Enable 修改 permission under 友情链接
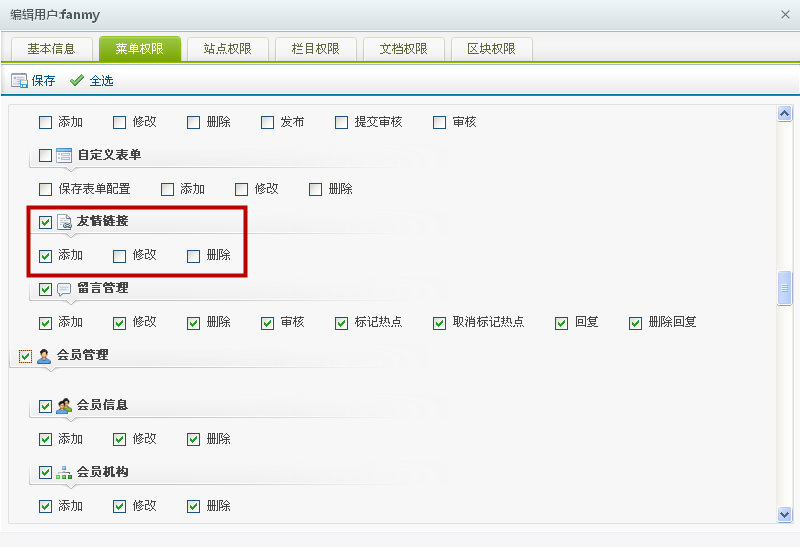 [x=120, y=256]
